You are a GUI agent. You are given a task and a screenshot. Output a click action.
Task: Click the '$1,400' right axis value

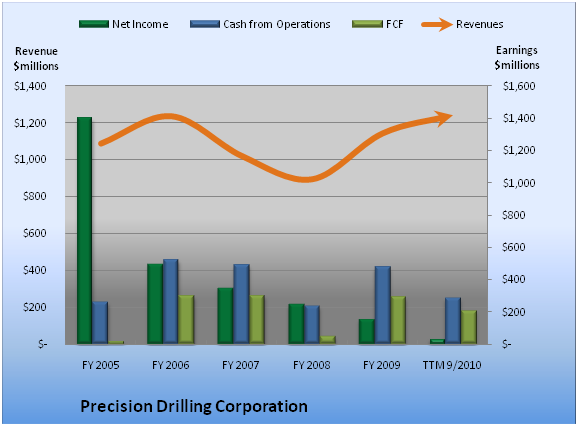[519, 118]
